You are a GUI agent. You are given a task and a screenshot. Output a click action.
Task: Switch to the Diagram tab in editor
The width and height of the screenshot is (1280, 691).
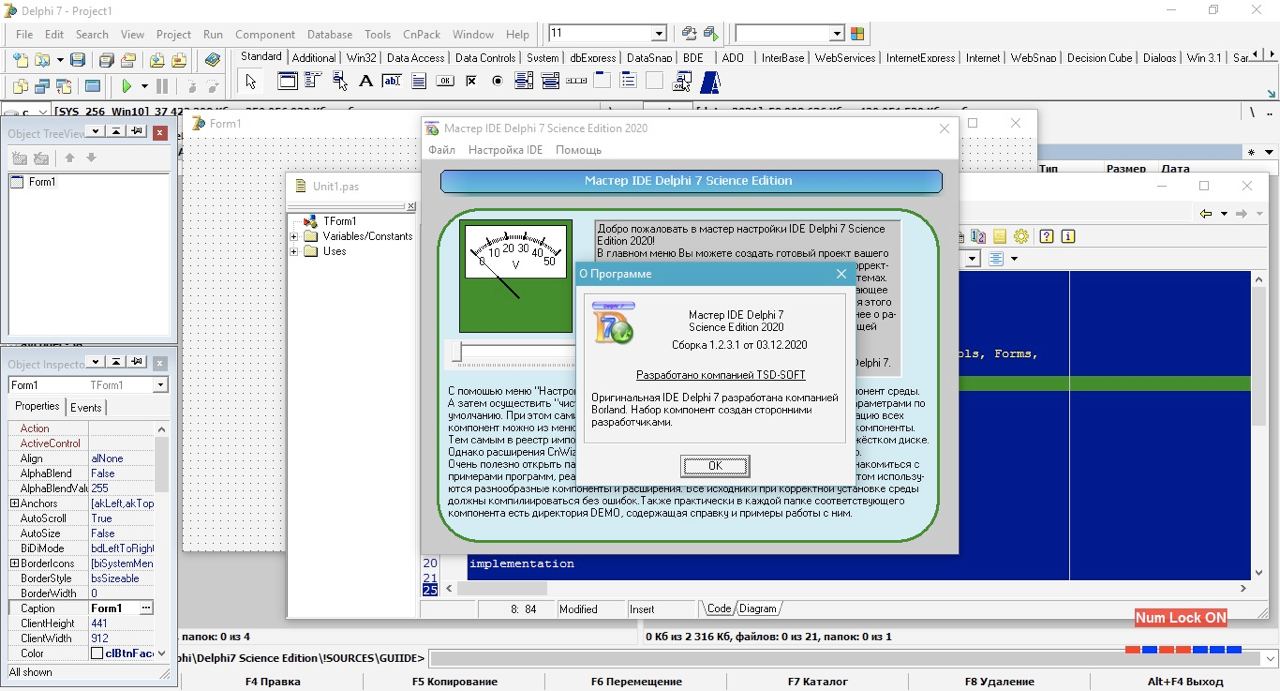coord(757,608)
